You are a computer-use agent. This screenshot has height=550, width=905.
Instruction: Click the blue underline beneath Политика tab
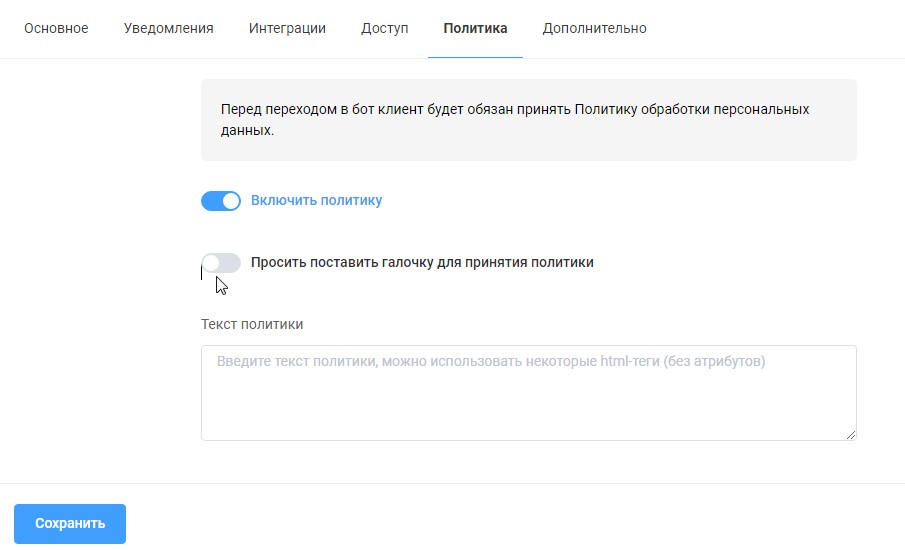coord(475,57)
